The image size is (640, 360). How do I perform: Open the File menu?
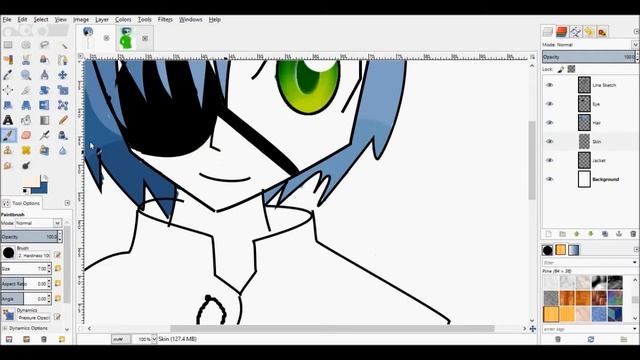7,19
